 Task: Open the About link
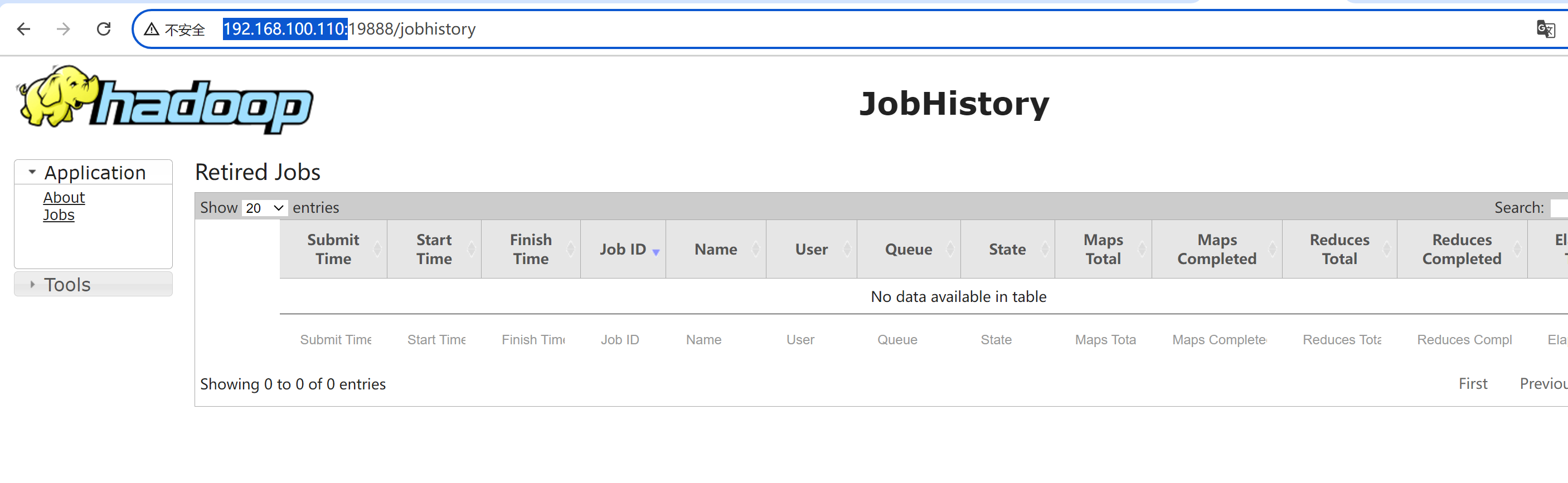(64, 198)
